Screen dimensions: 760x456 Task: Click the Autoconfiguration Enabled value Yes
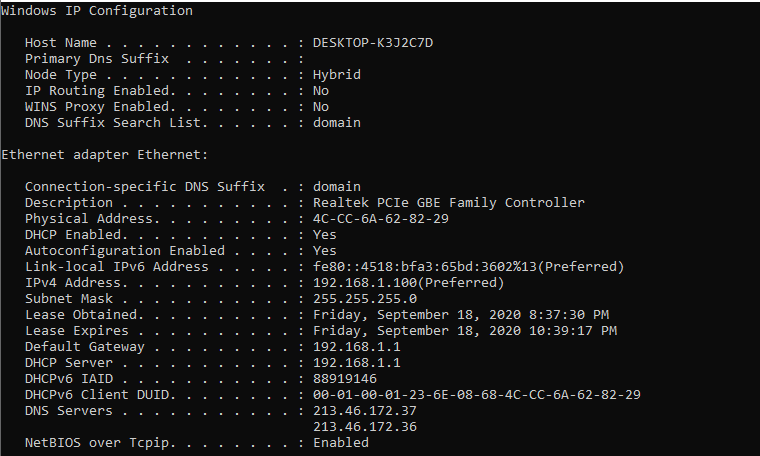point(325,251)
